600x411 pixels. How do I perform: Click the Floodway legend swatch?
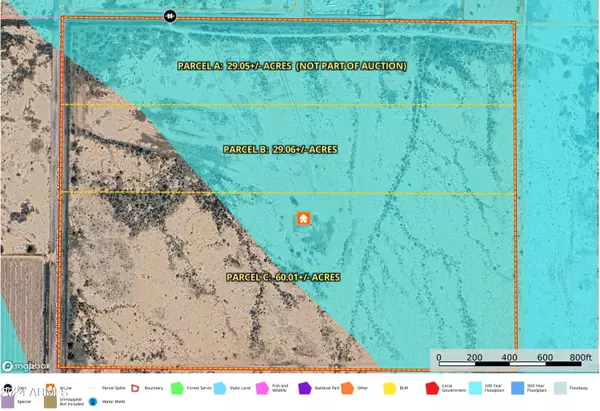pyautogui.click(x=562, y=386)
